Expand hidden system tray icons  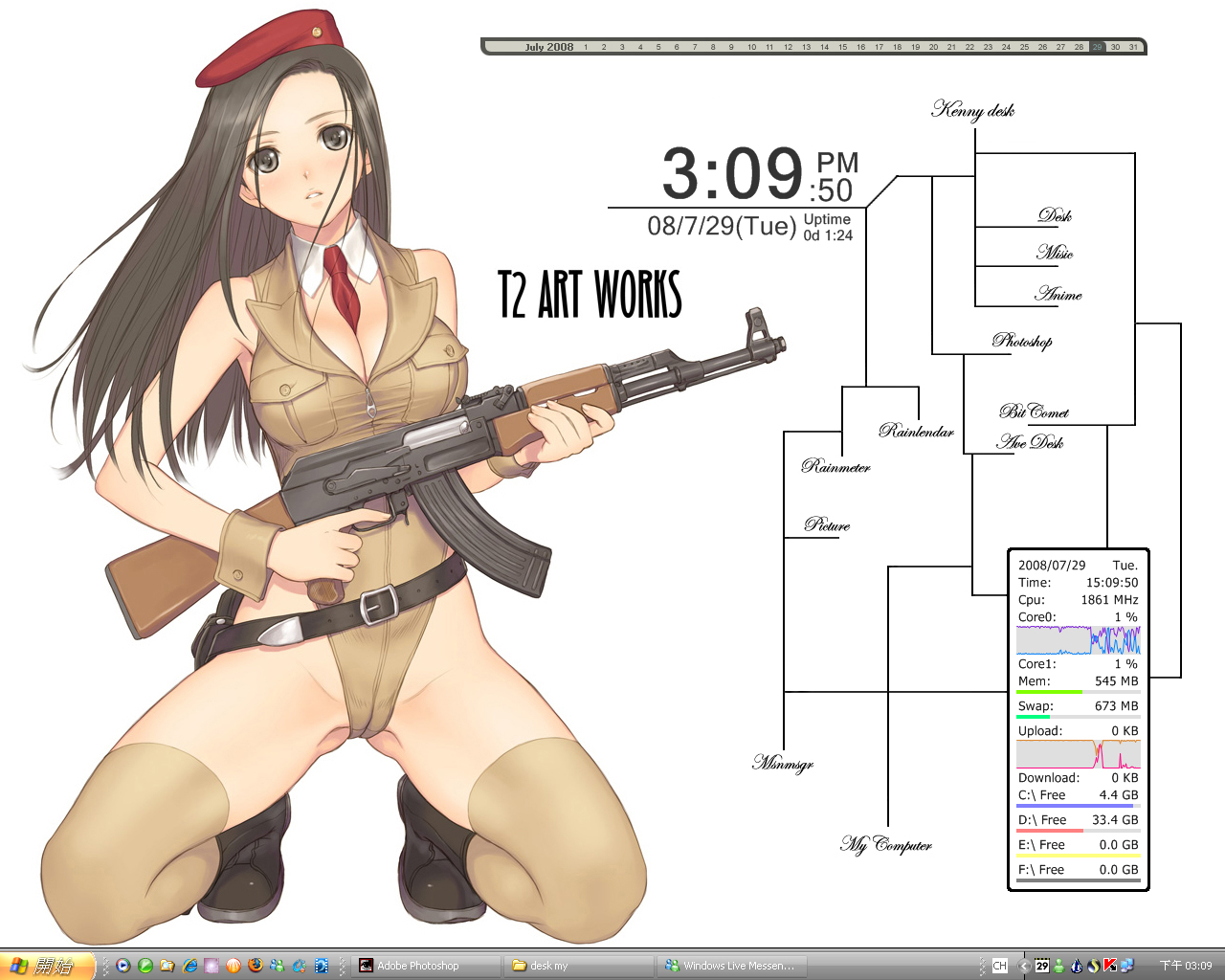pos(1024,966)
